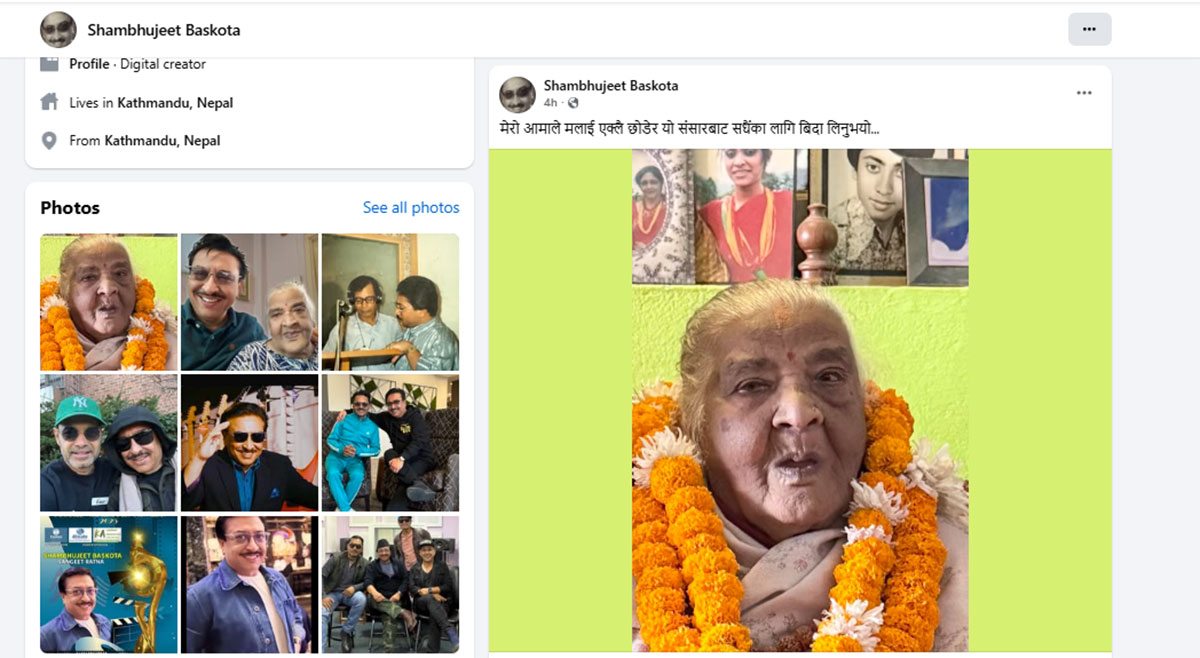This screenshot has width=1200, height=658.
Task: Open the post options three-dots menu
Action: pyautogui.click(x=1084, y=93)
